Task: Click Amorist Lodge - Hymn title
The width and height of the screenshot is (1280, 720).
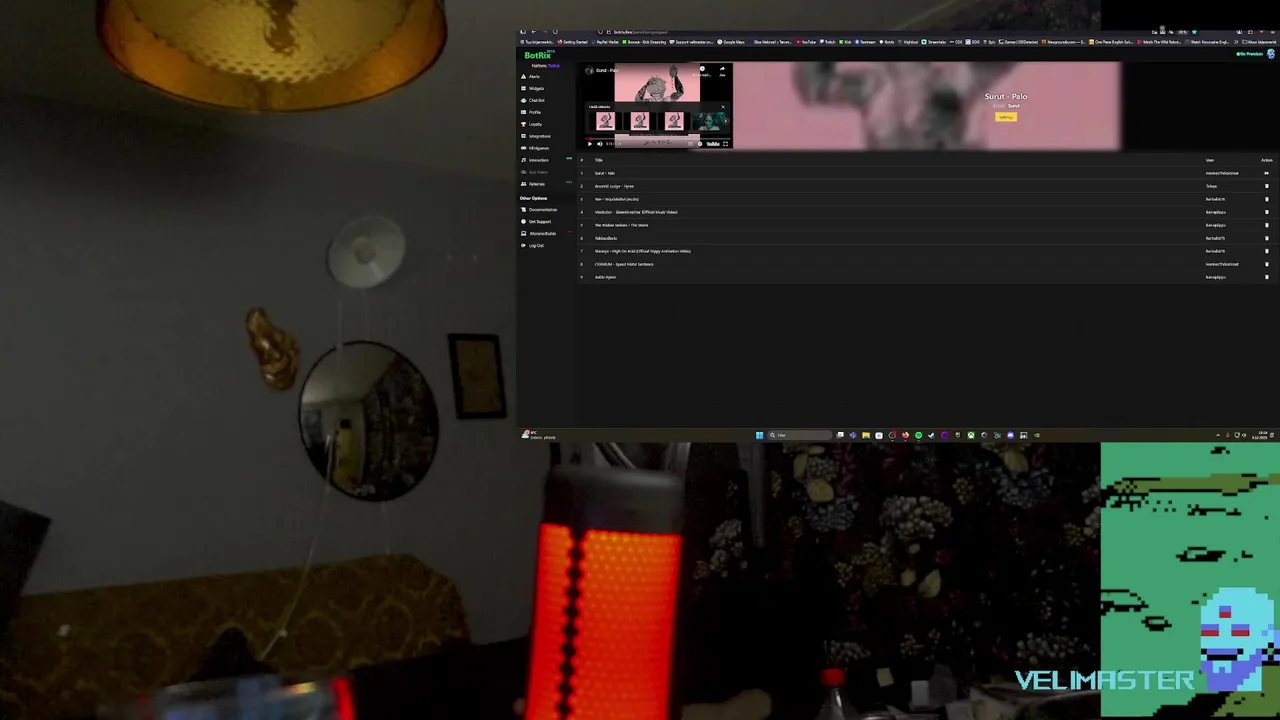Action: tap(614, 186)
